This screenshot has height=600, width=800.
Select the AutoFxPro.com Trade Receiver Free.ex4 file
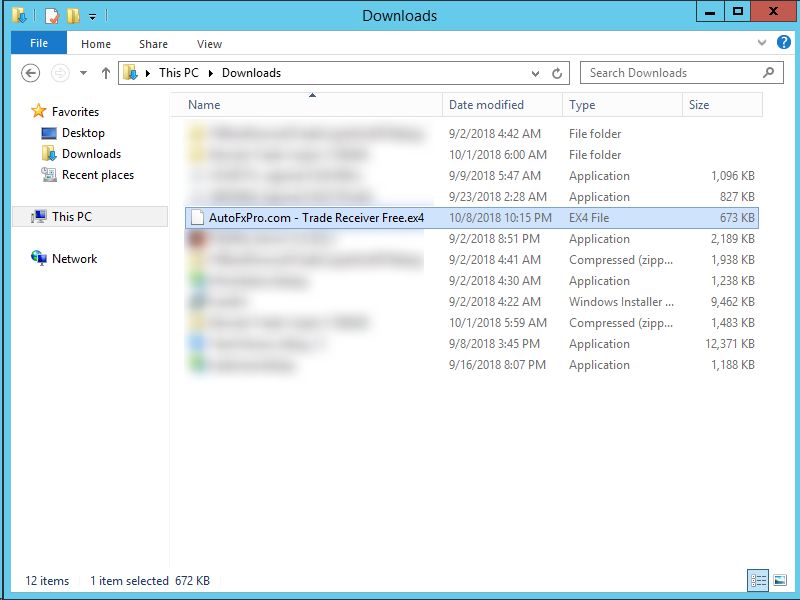[316, 218]
